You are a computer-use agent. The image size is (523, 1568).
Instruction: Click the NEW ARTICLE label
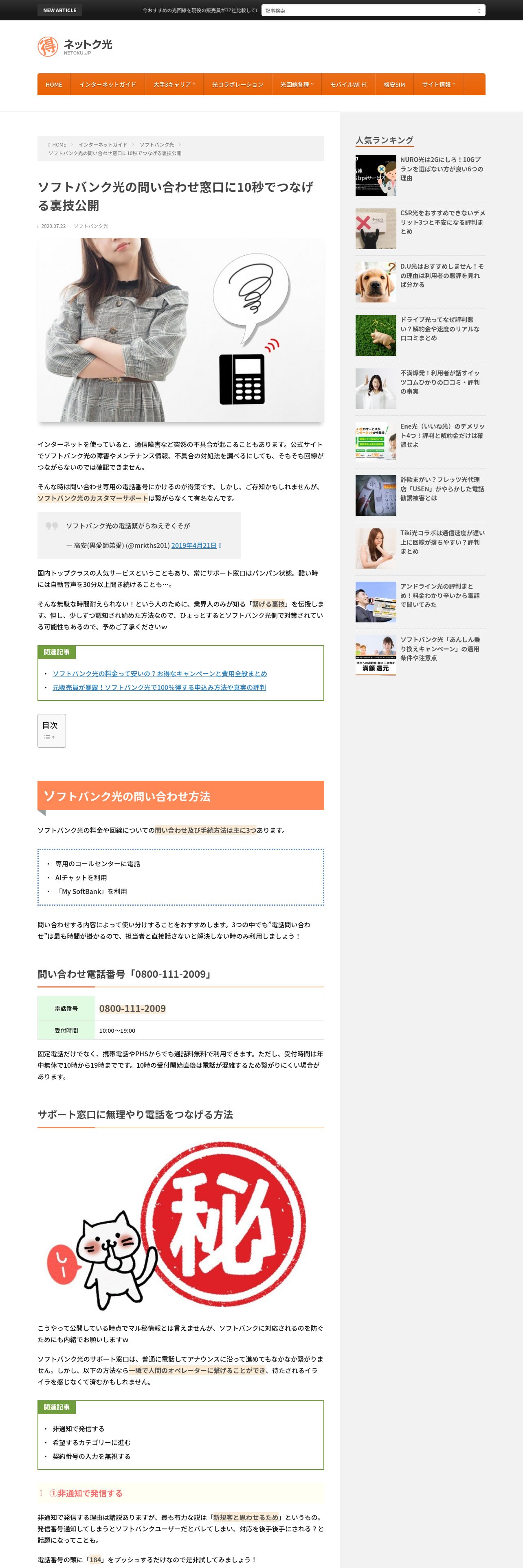point(59,10)
